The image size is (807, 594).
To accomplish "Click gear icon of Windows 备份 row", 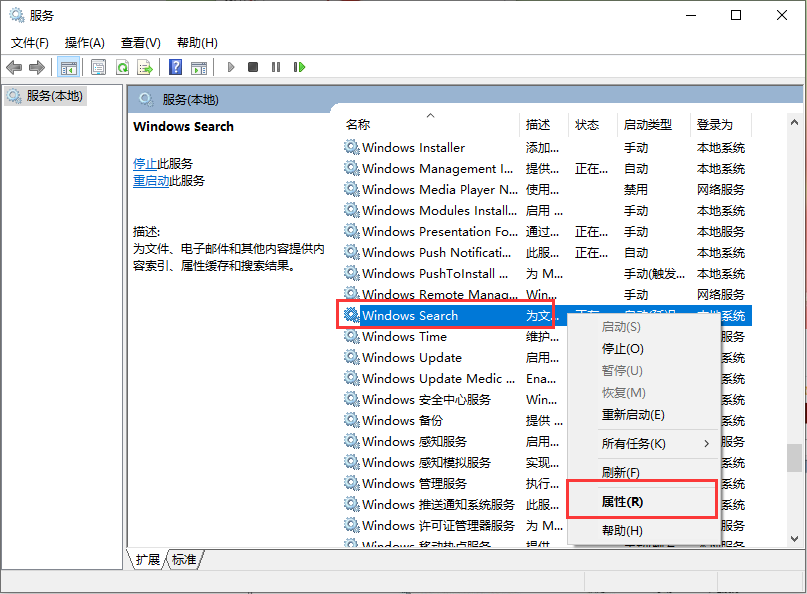I will (352, 420).
